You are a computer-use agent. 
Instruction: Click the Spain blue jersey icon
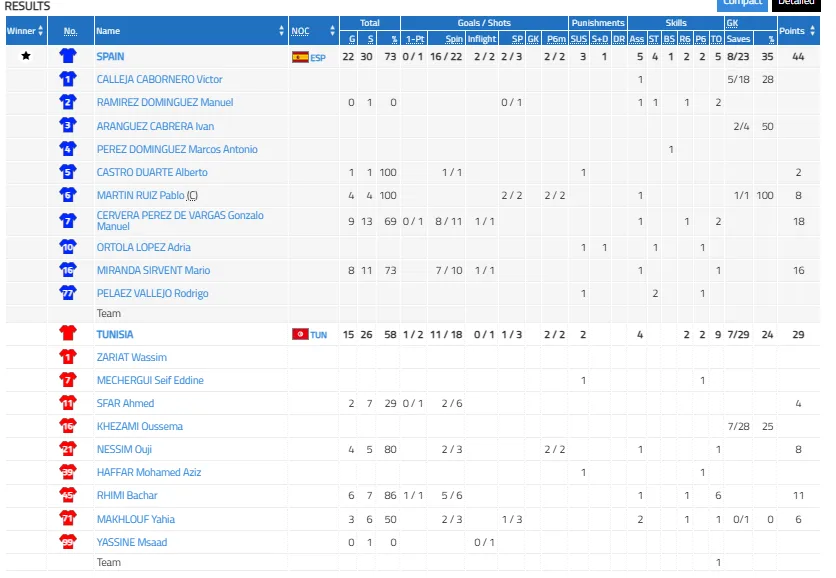(x=68, y=57)
